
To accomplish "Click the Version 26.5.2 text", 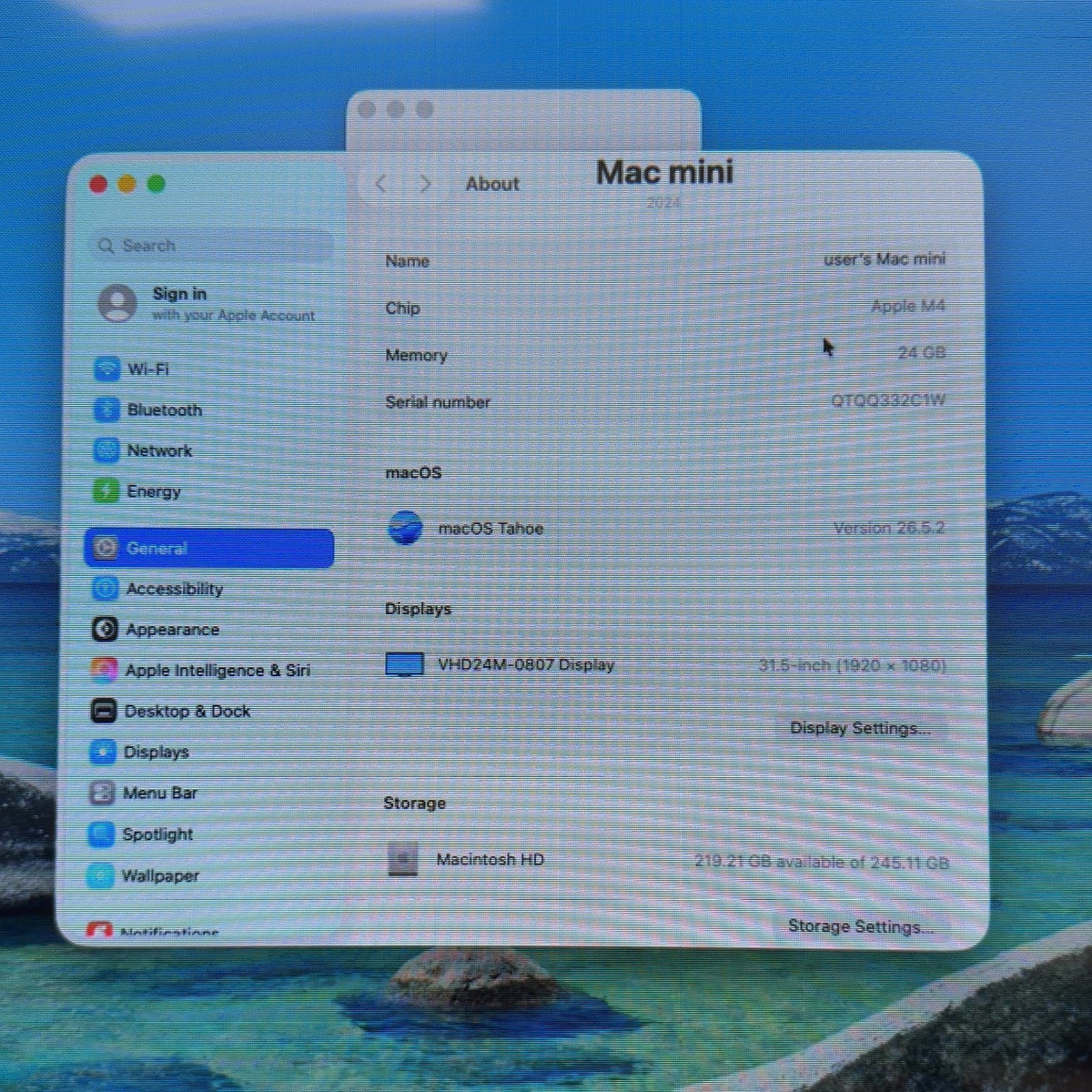I will coord(889,528).
